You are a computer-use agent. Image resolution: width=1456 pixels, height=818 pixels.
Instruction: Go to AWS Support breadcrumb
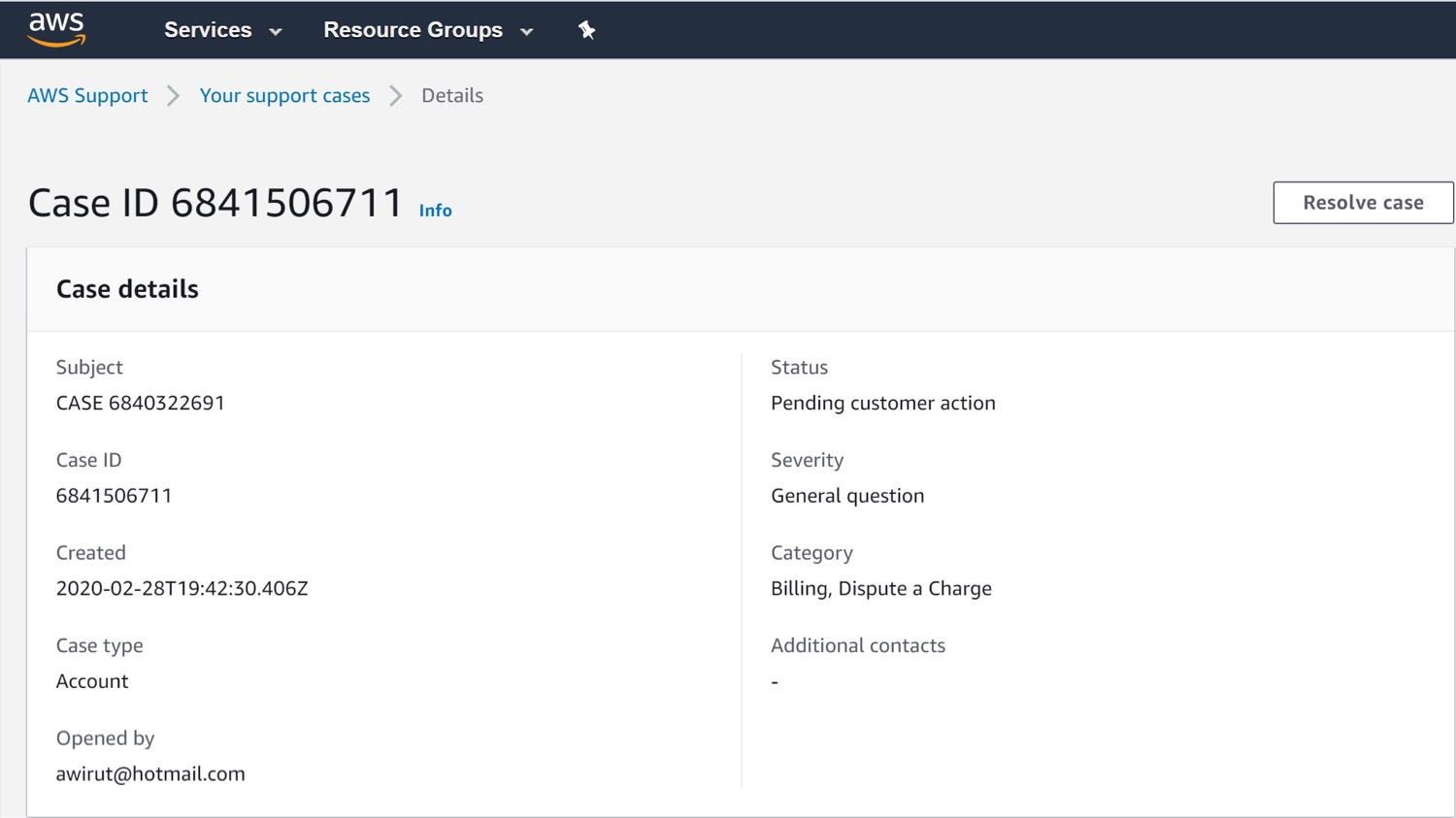click(87, 95)
